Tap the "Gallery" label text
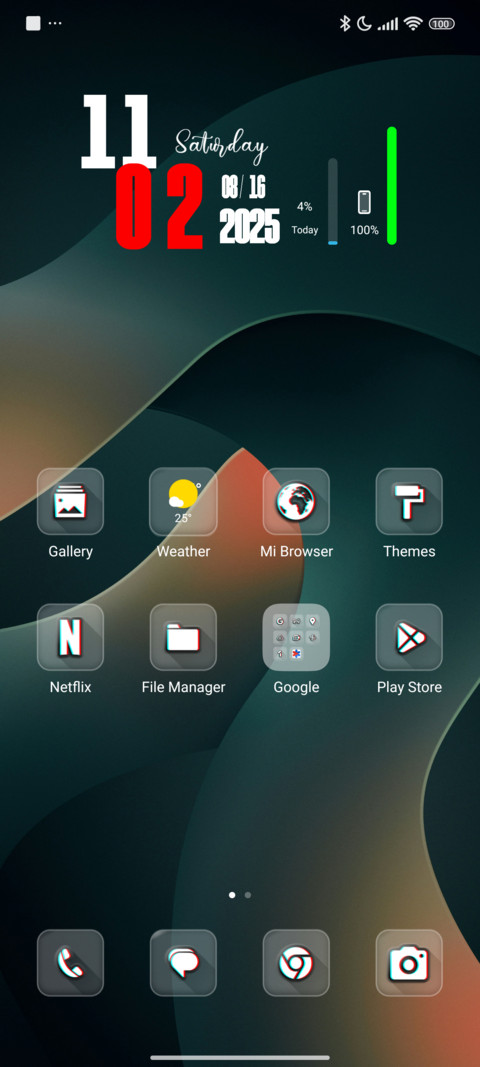480x1067 pixels. [x=70, y=551]
